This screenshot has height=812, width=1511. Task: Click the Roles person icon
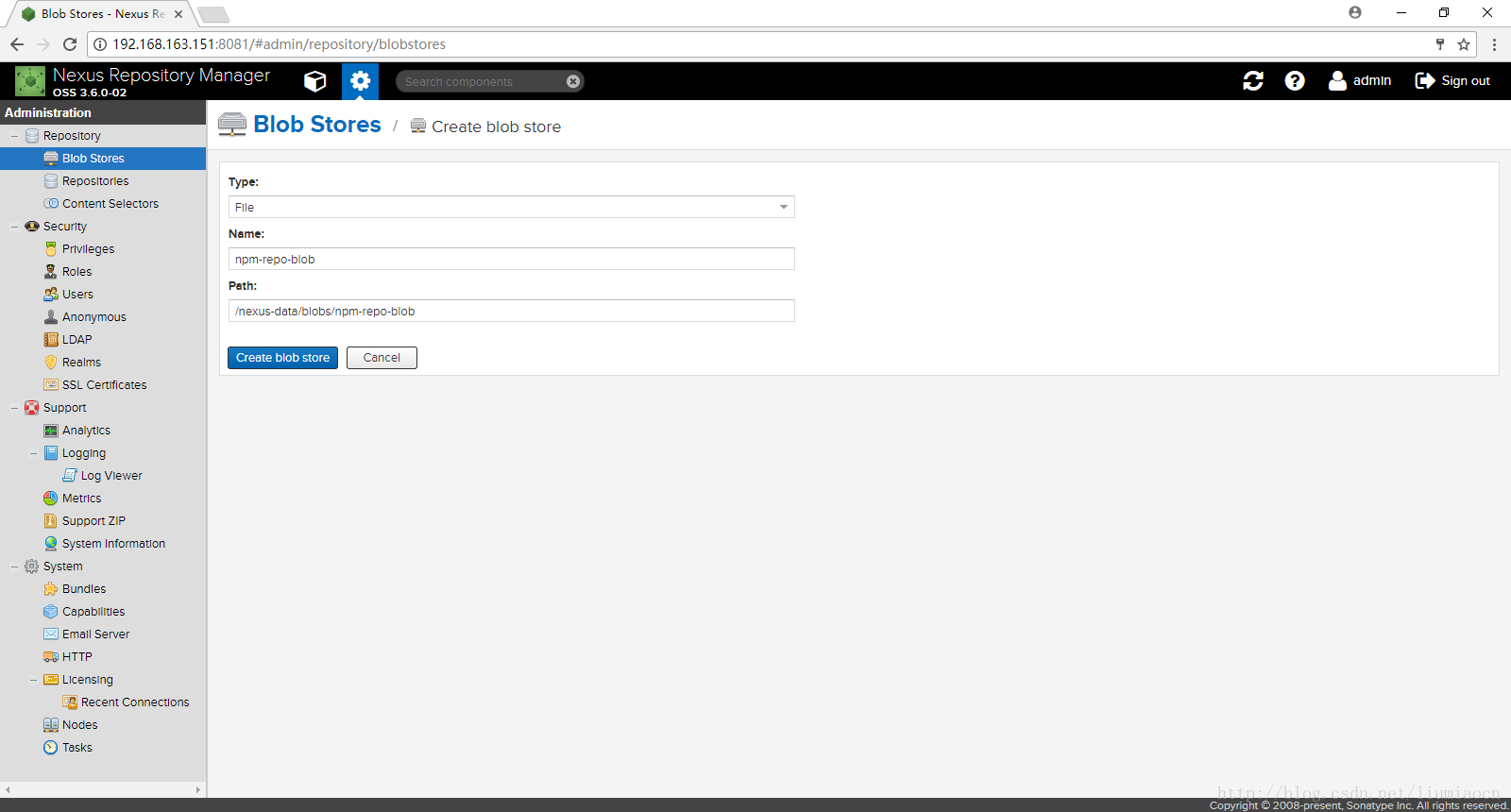pyautogui.click(x=51, y=272)
